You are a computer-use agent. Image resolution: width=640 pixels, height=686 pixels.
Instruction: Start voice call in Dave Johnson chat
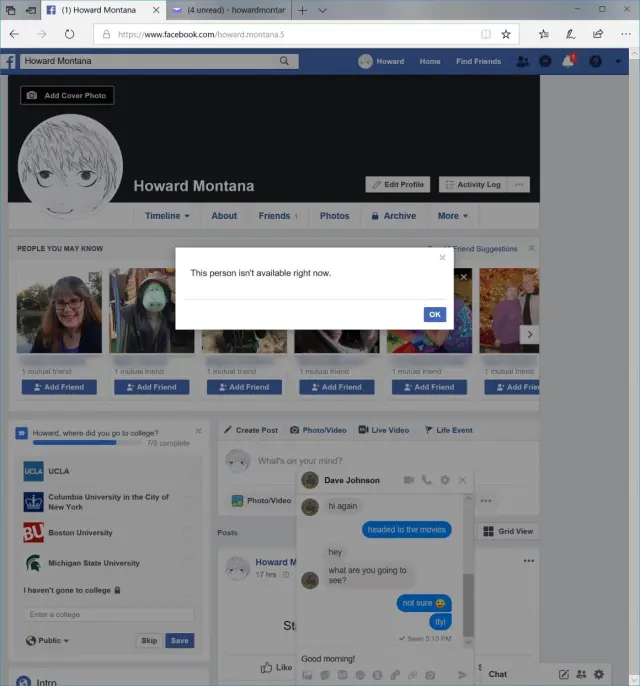coord(427,480)
